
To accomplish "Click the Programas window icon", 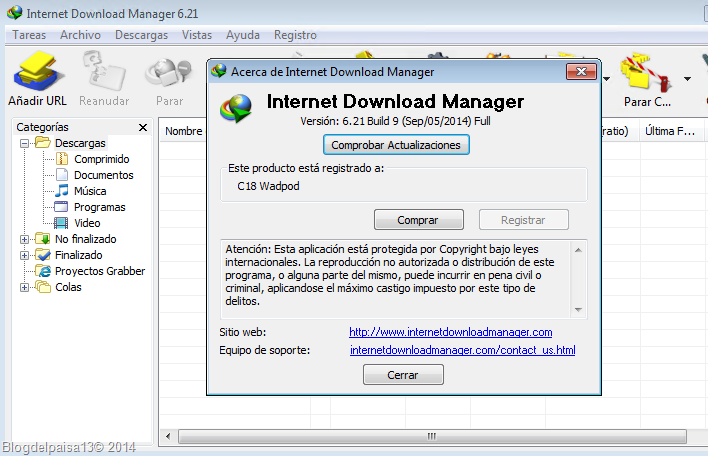I will pos(61,207).
